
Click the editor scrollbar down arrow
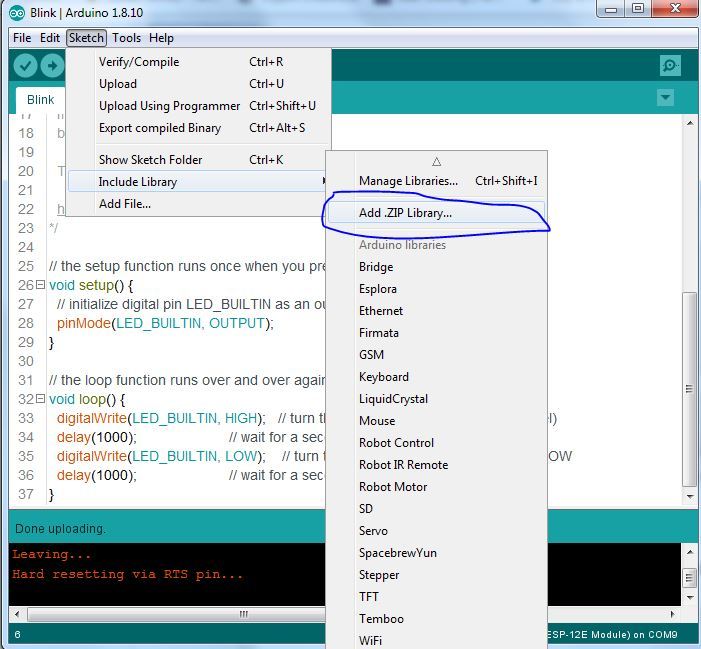coord(690,497)
